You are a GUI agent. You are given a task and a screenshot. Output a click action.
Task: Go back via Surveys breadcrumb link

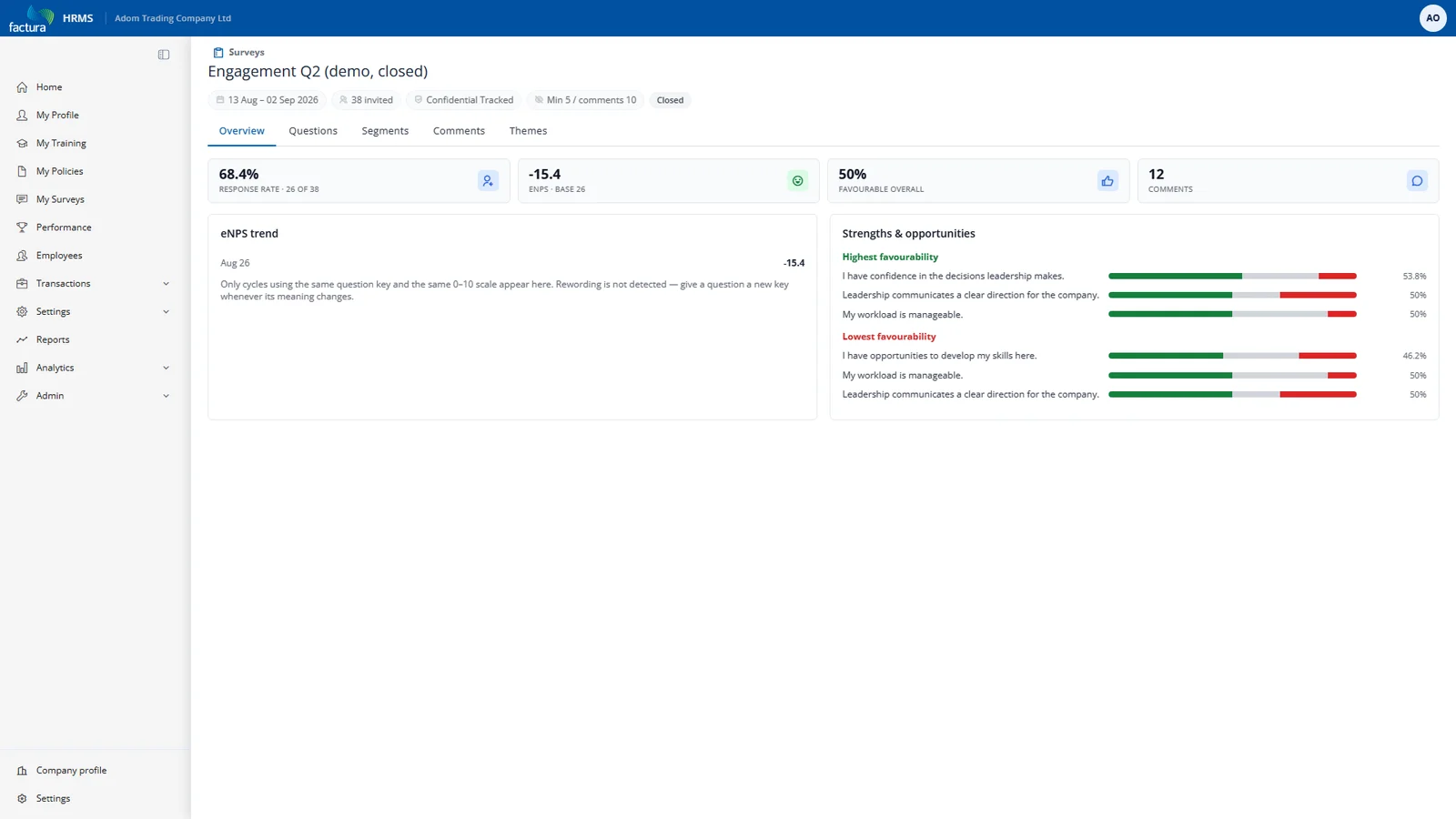pyautogui.click(x=247, y=53)
